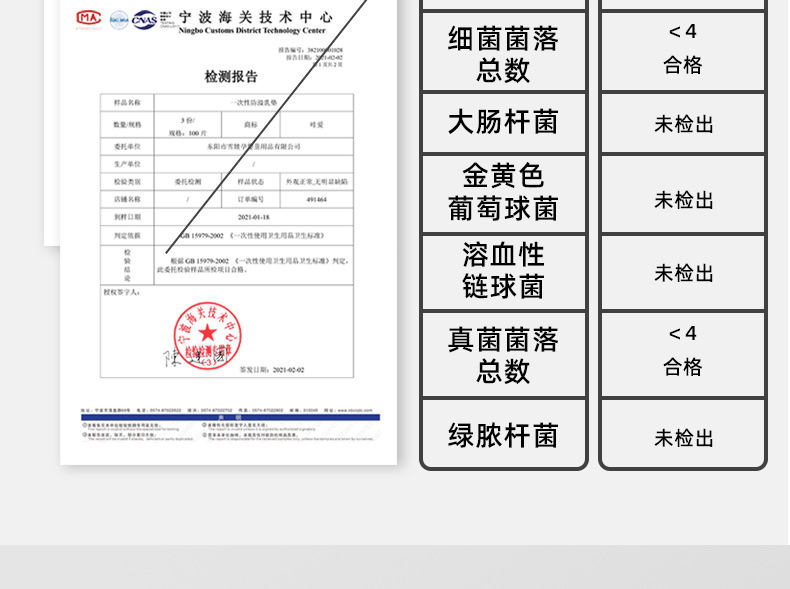Click the 金黄色葡萄球菌 cell
The image size is (790, 589).
(x=503, y=192)
